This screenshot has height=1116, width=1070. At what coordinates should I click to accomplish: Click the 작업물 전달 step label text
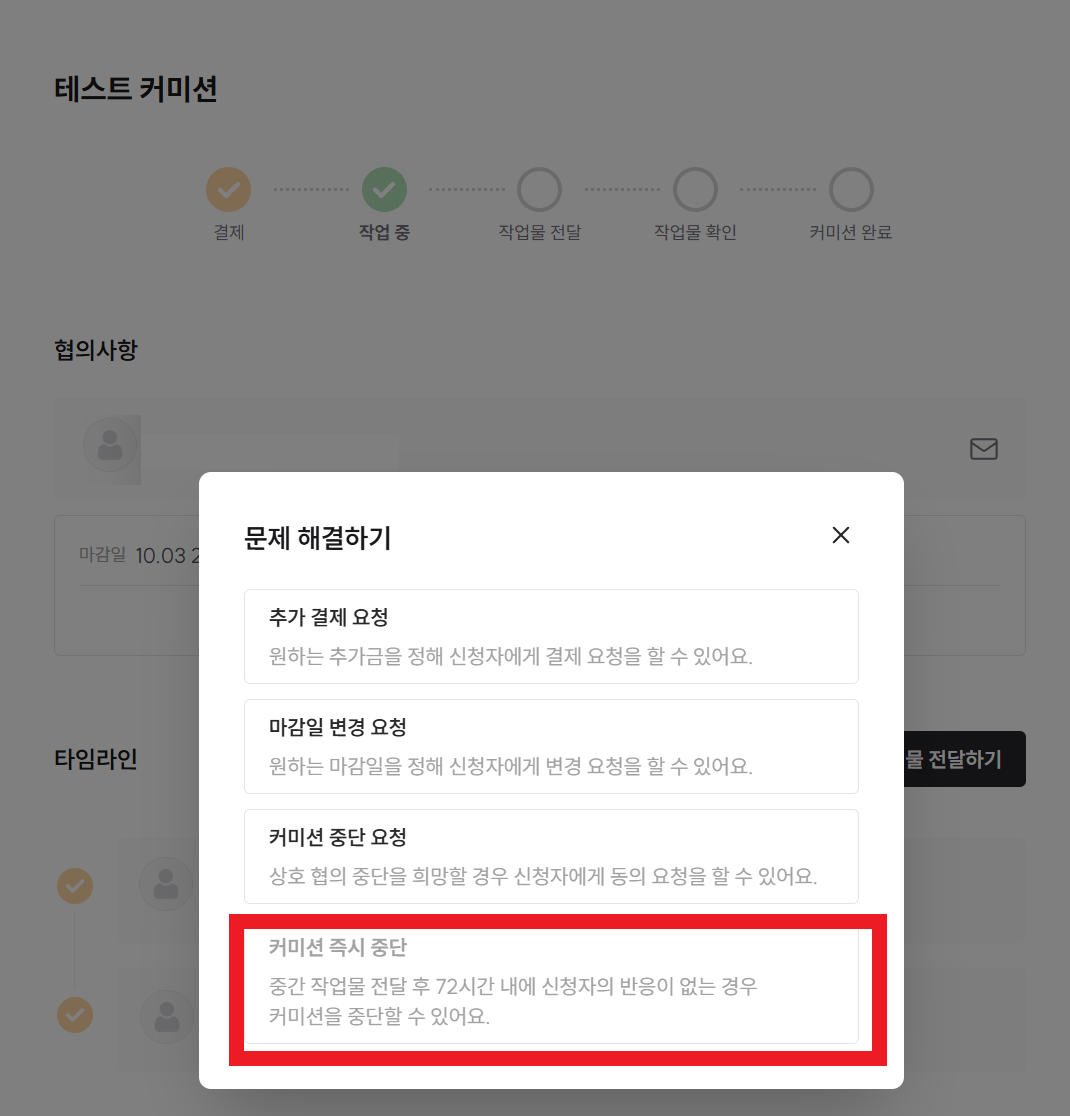tap(539, 233)
